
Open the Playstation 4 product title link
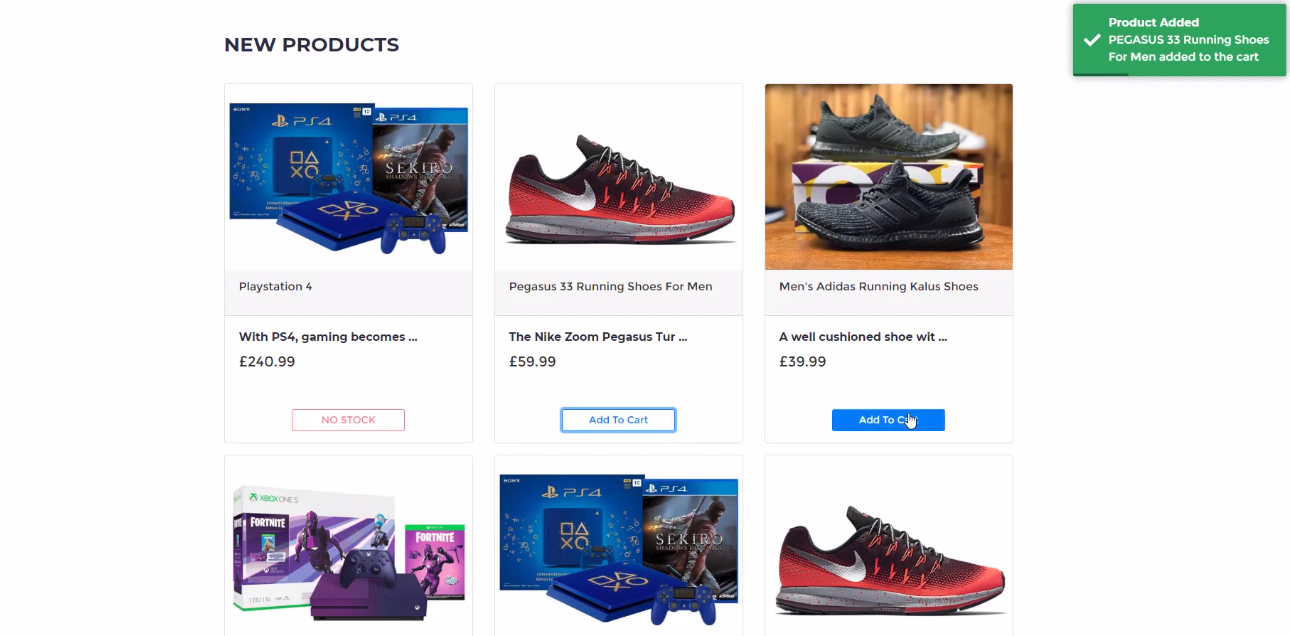click(x=275, y=286)
